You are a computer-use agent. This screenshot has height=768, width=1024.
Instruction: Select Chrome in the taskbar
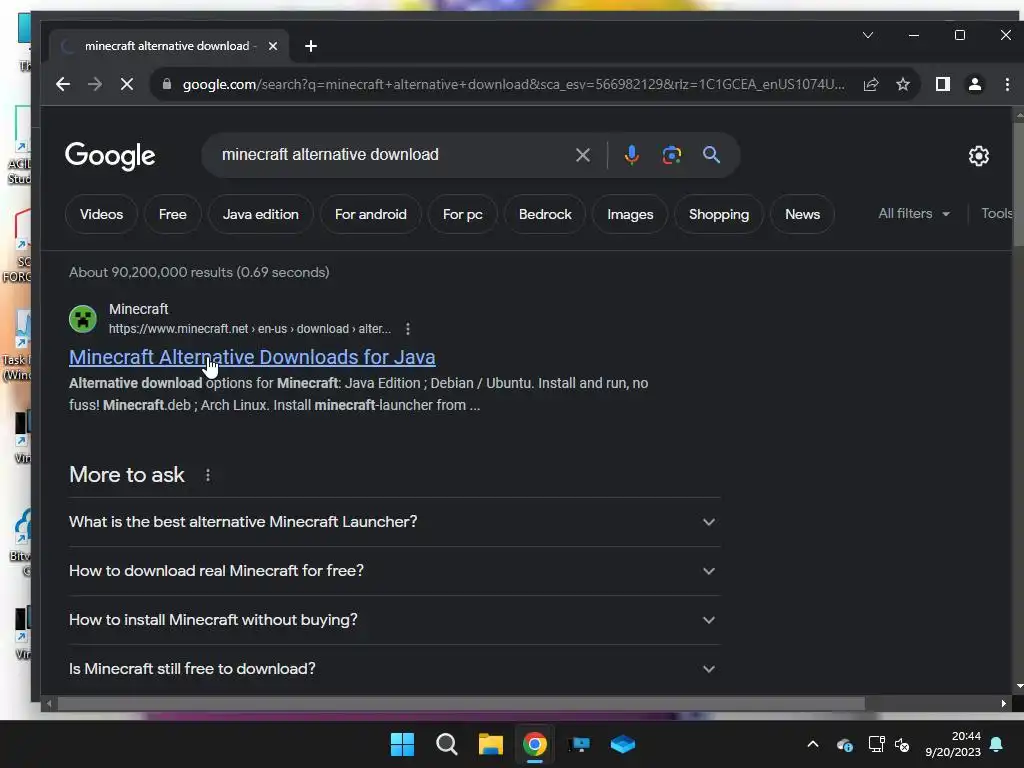point(535,744)
